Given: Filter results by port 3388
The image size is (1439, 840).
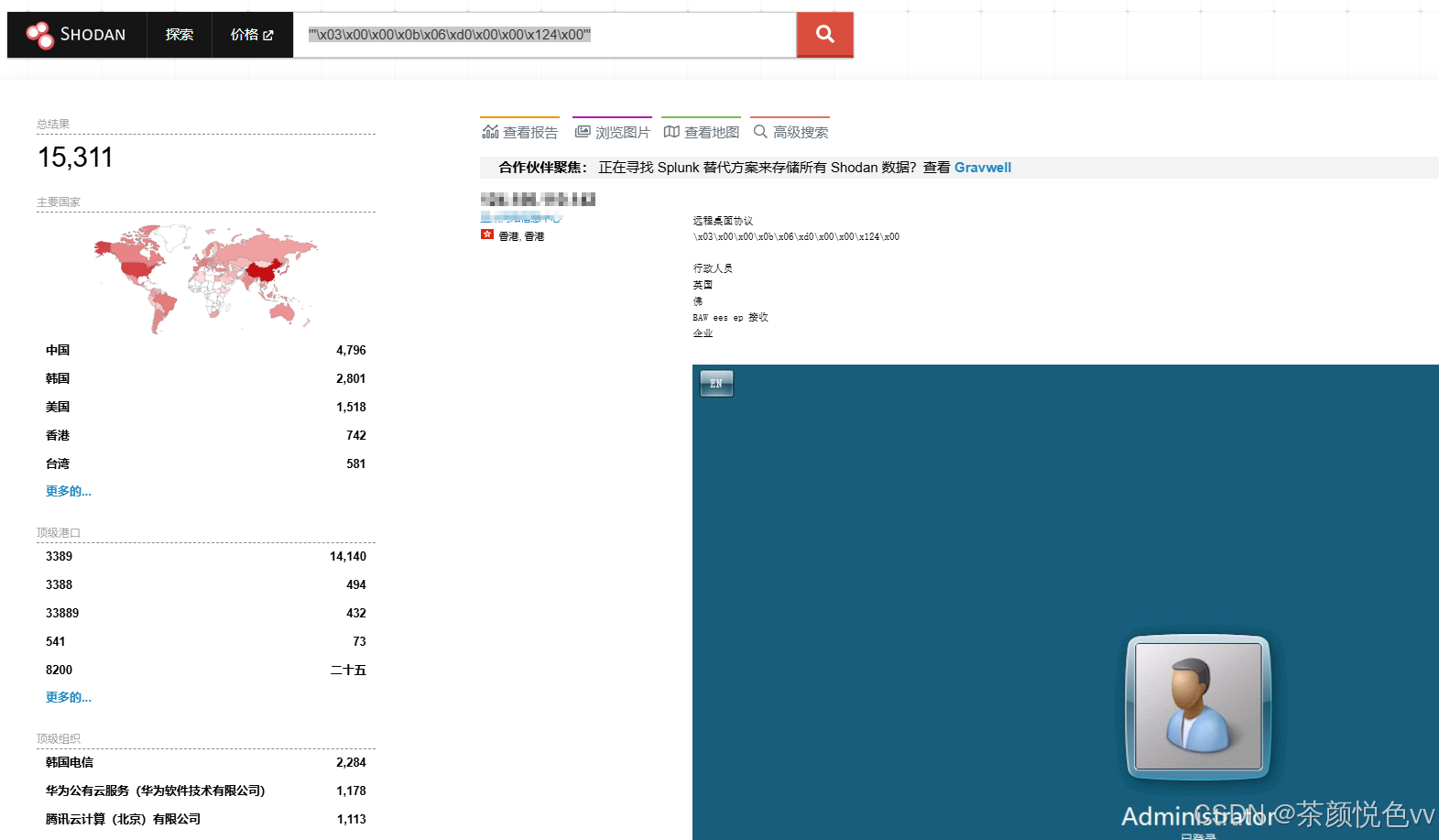Looking at the screenshot, I should point(206,584).
